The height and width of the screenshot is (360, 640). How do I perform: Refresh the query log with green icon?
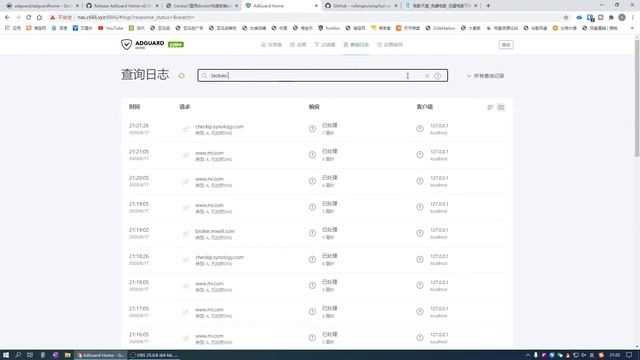click(182, 76)
